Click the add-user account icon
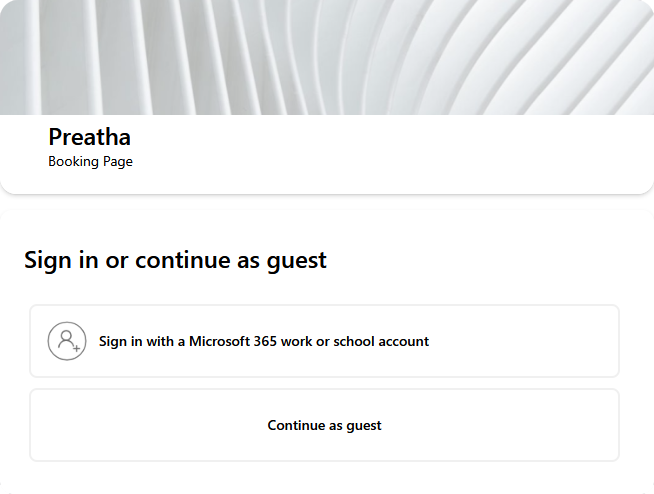 click(x=67, y=341)
